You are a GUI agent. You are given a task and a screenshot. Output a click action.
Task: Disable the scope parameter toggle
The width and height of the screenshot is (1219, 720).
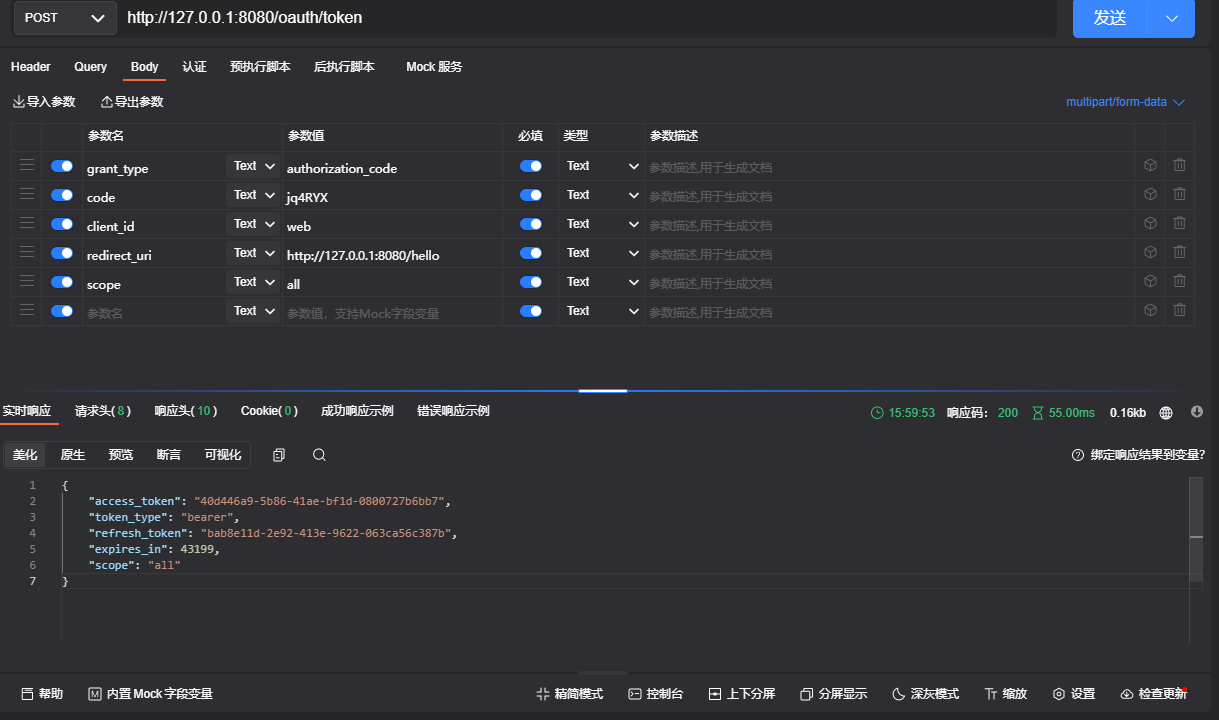point(62,282)
